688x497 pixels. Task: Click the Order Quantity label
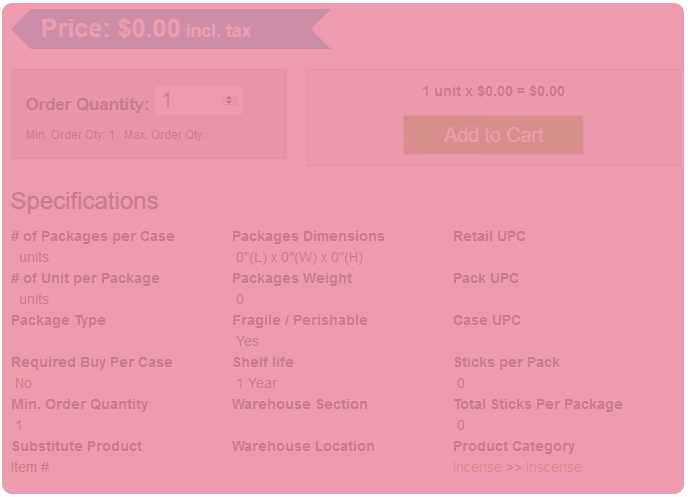point(87,104)
